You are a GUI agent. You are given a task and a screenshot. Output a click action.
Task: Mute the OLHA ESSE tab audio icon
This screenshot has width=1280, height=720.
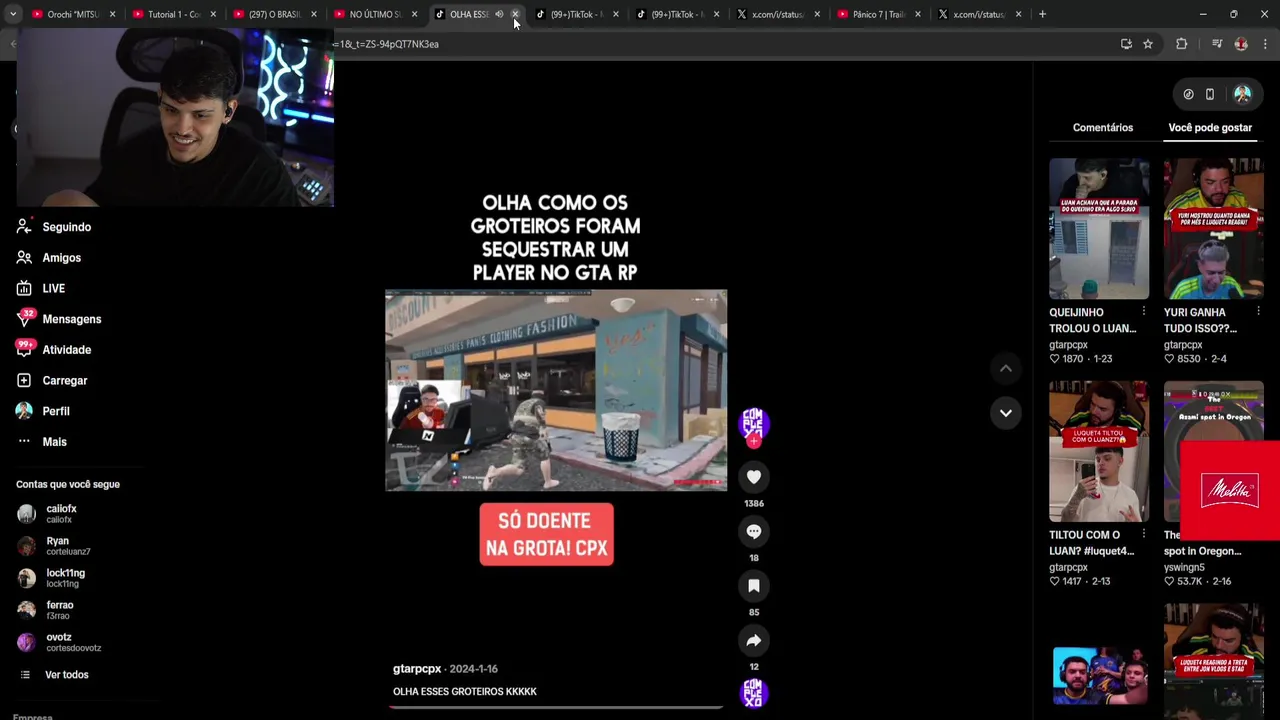[499, 14]
